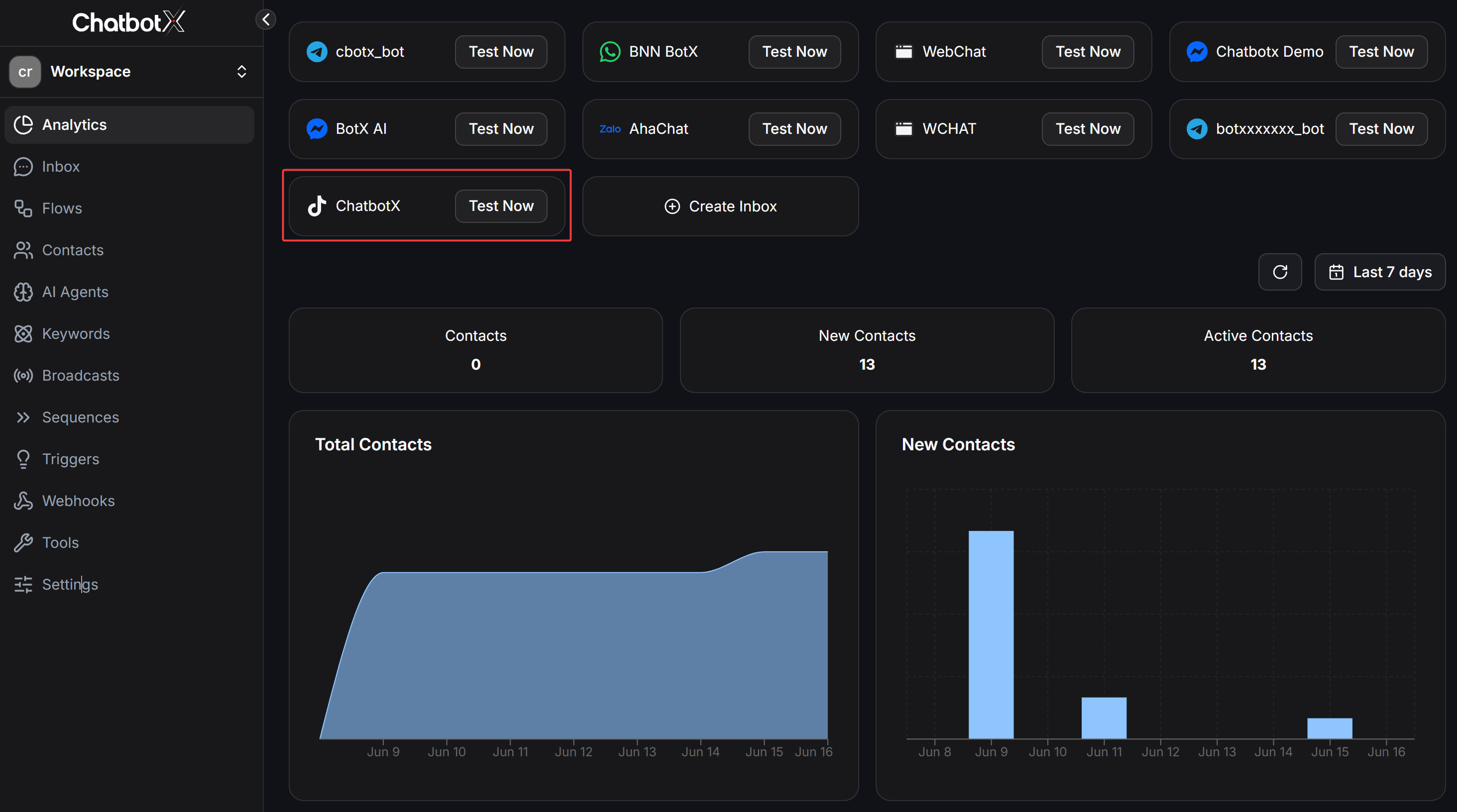
Task: Test Now for the TikTok ChatbotX inbox
Action: coord(501,206)
